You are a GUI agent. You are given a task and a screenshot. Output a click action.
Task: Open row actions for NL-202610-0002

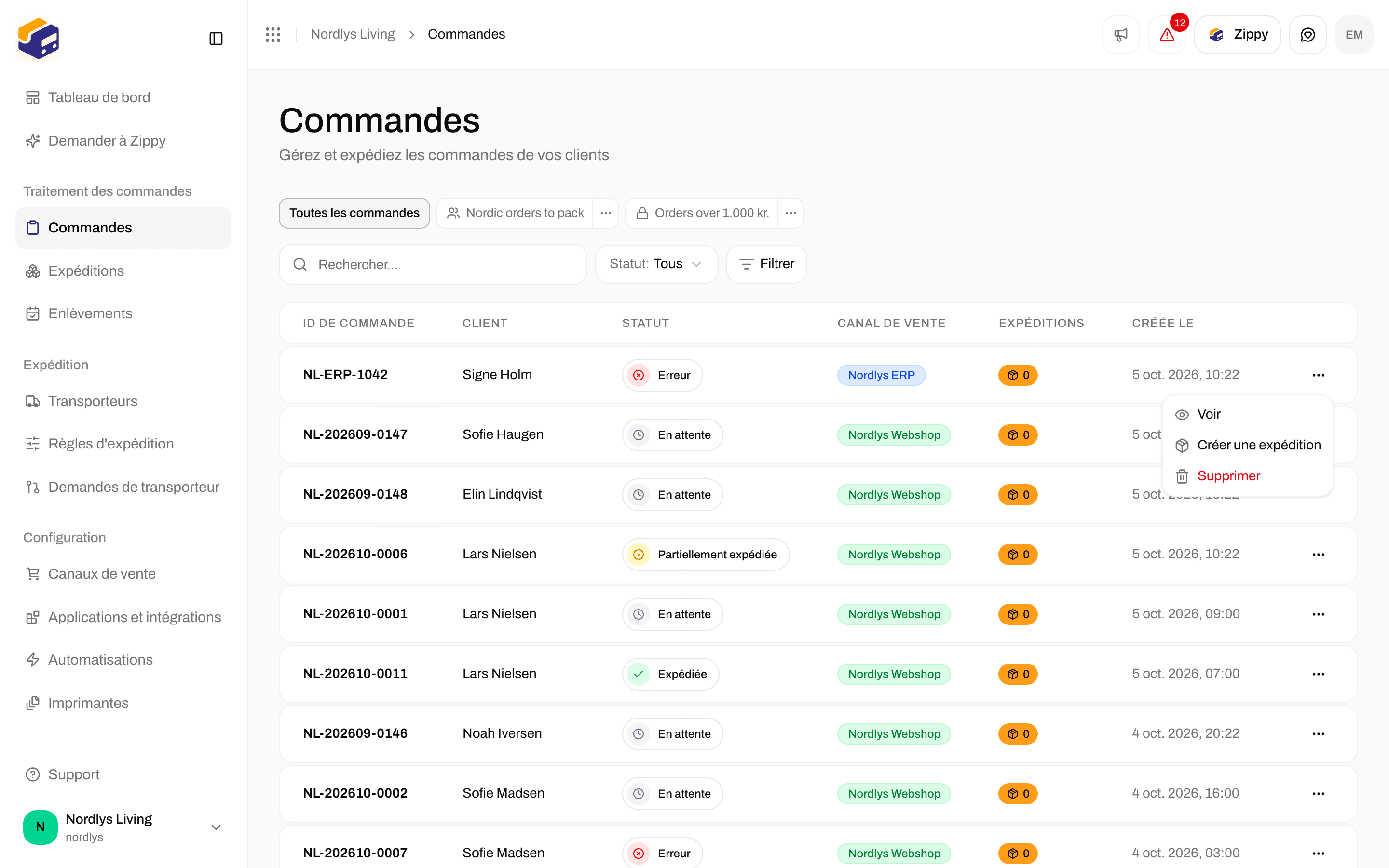(x=1319, y=793)
